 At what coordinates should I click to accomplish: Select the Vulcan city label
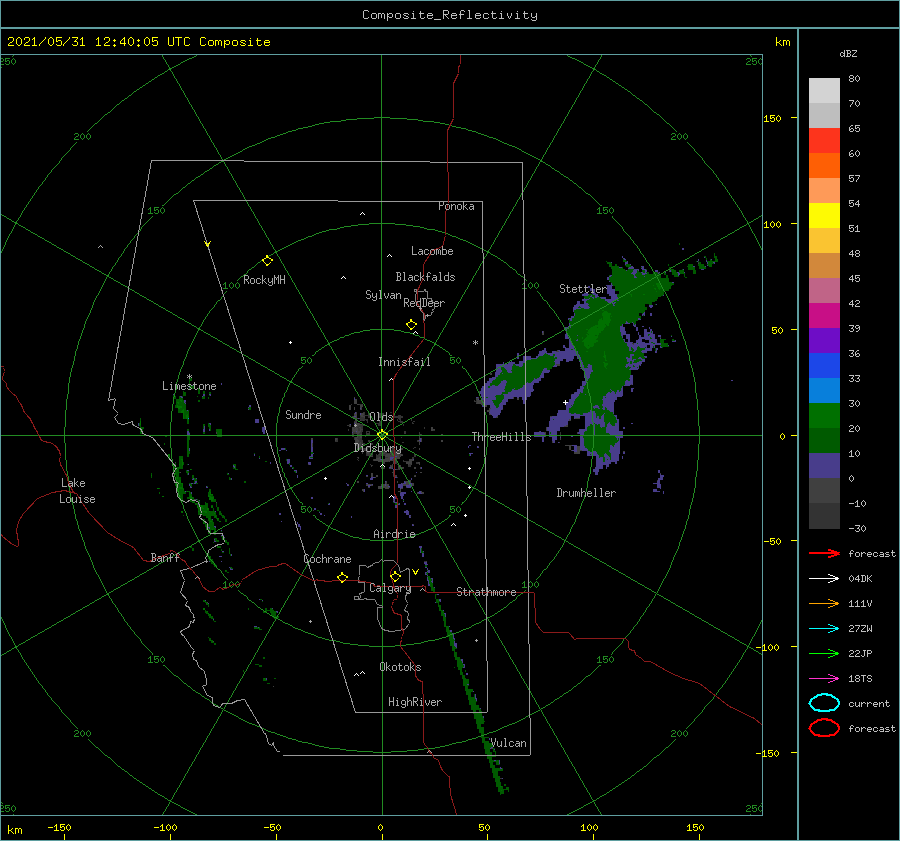coord(508,743)
